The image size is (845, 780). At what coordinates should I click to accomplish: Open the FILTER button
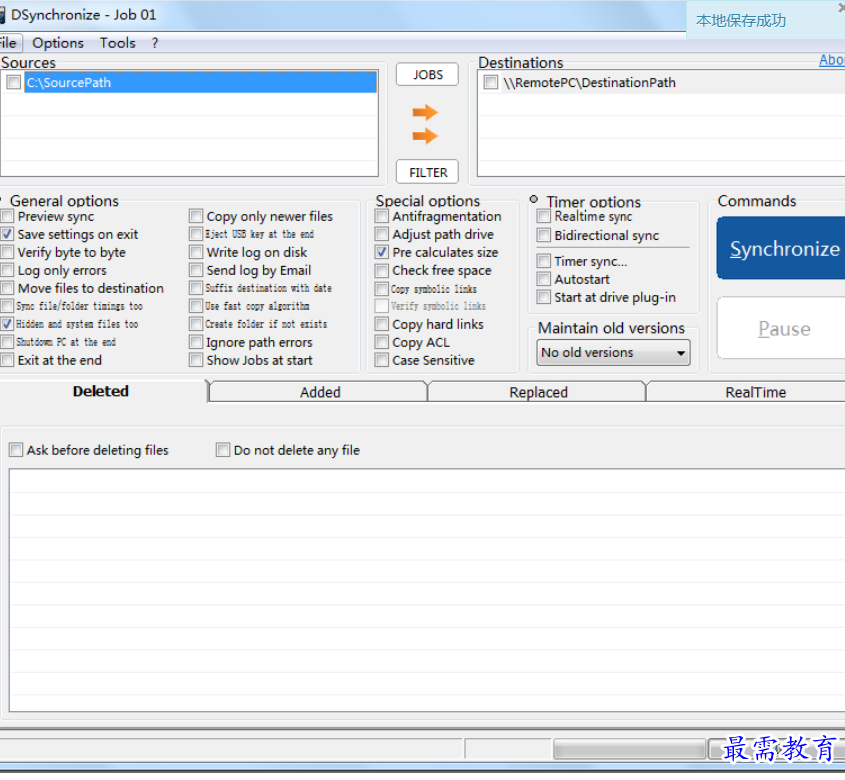pyautogui.click(x=427, y=172)
